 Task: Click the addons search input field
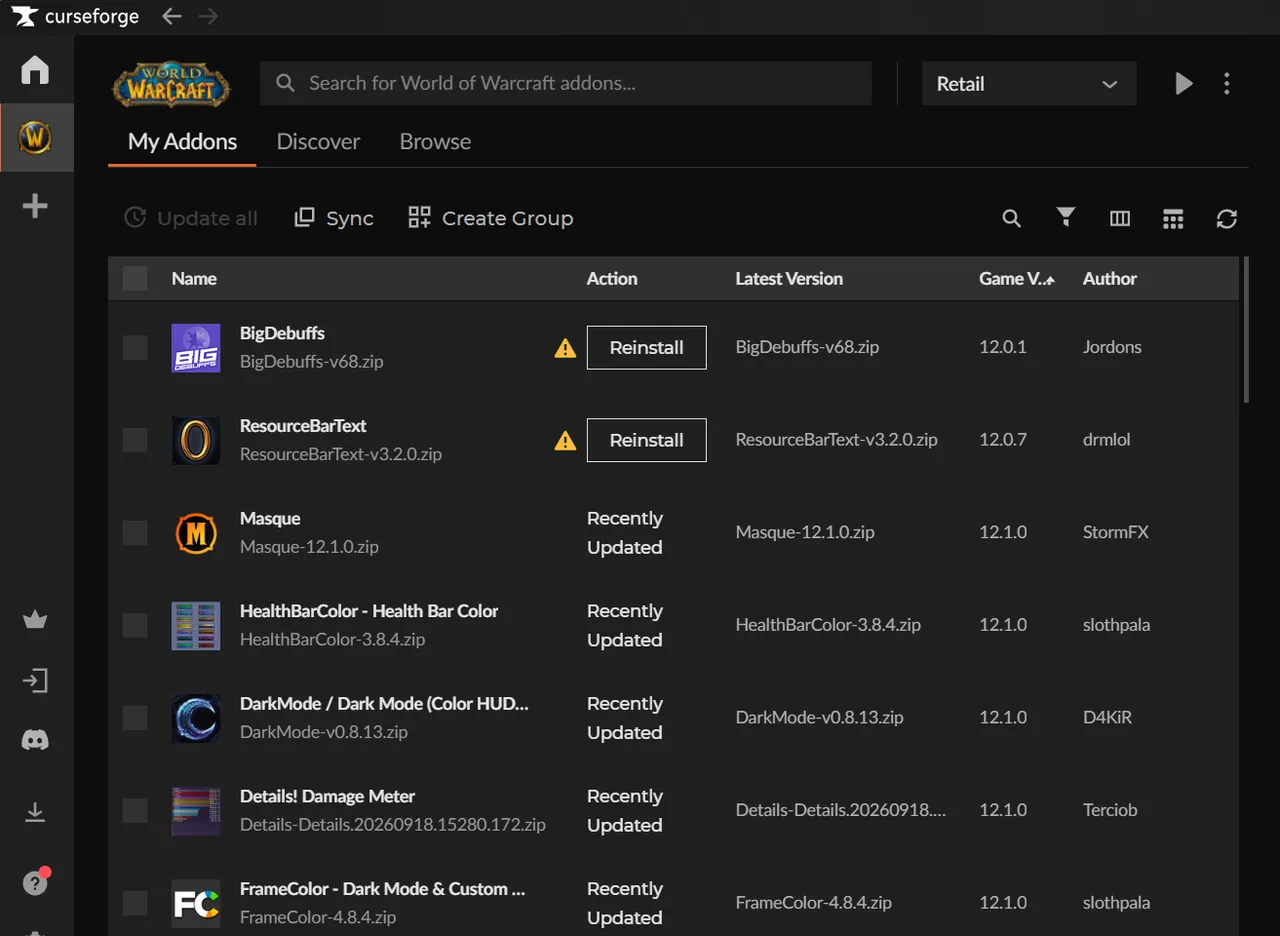(566, 84)
